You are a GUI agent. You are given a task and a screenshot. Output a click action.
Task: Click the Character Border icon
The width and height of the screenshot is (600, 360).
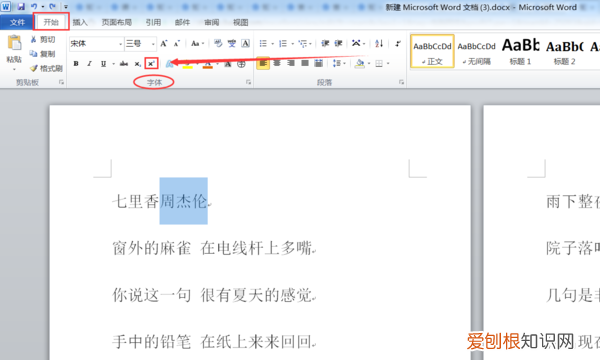coord(246,44)
